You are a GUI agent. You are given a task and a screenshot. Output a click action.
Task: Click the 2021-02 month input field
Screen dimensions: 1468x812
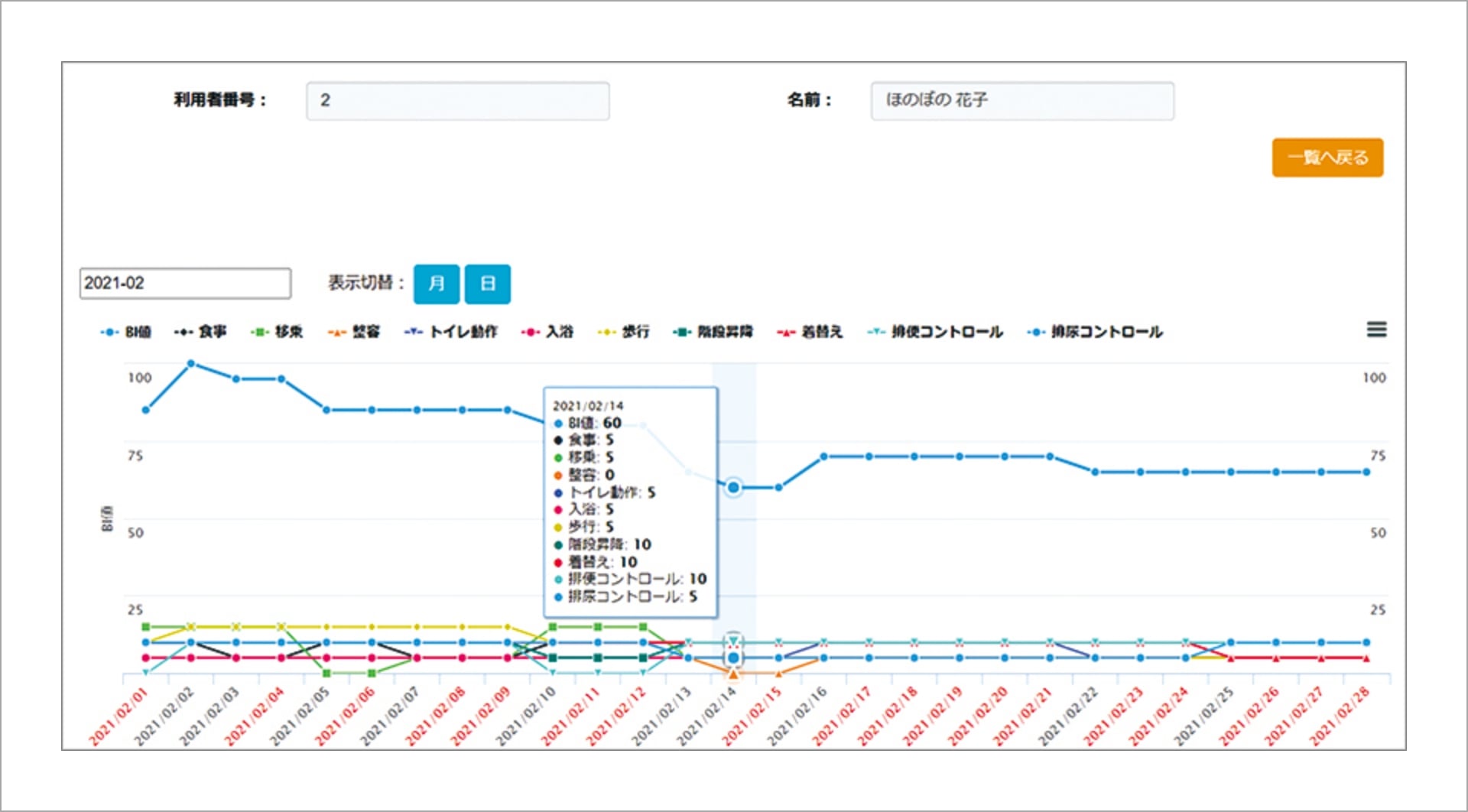coord(185,284)
